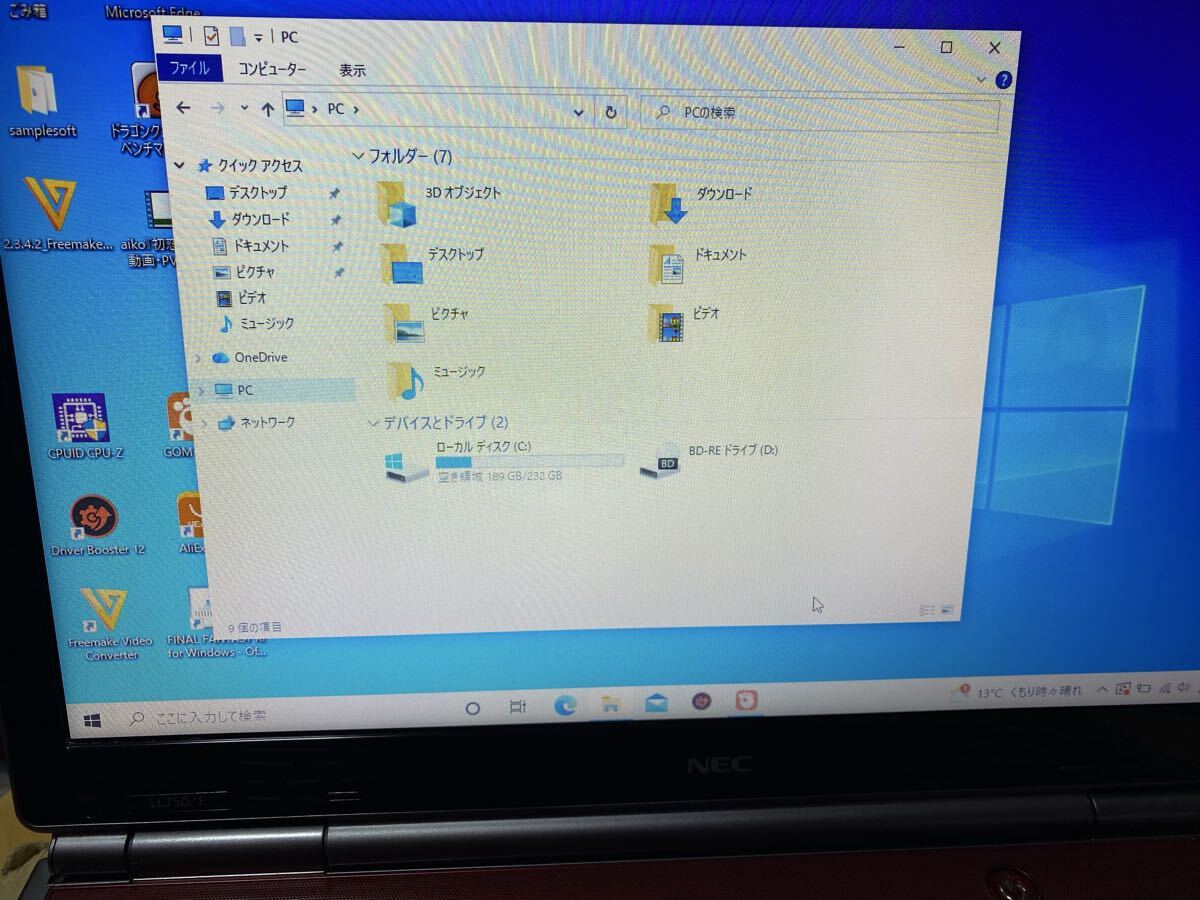Open Task View on the taskbar

point(518,707)
